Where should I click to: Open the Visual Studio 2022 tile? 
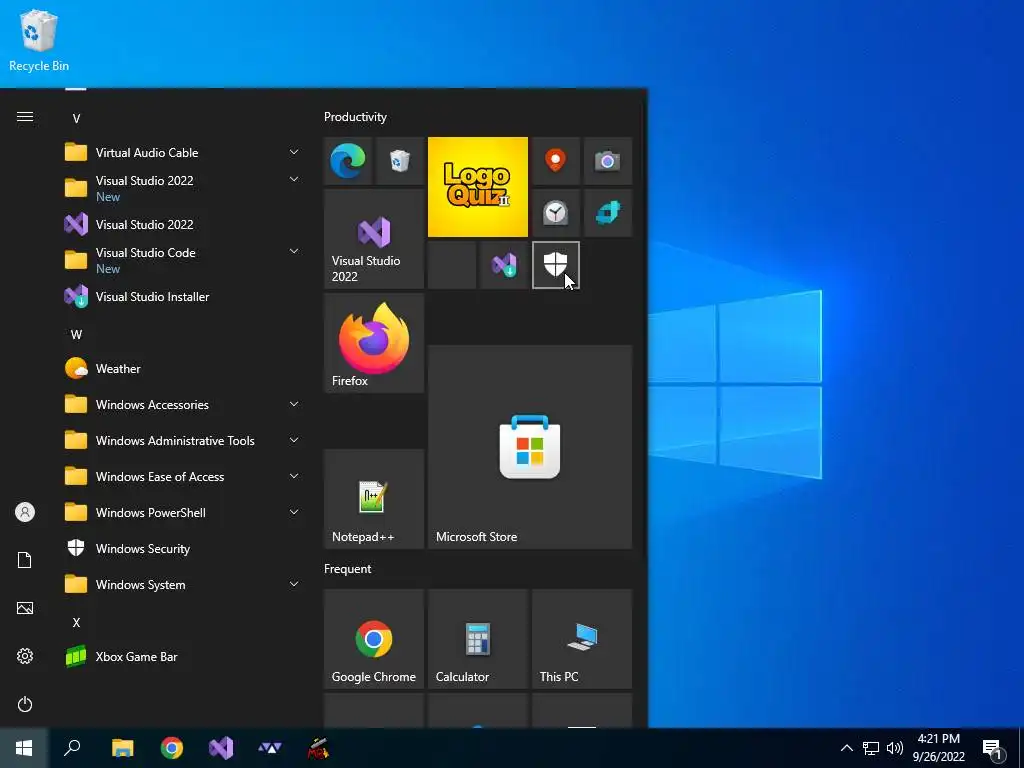(x=374, y=239)
